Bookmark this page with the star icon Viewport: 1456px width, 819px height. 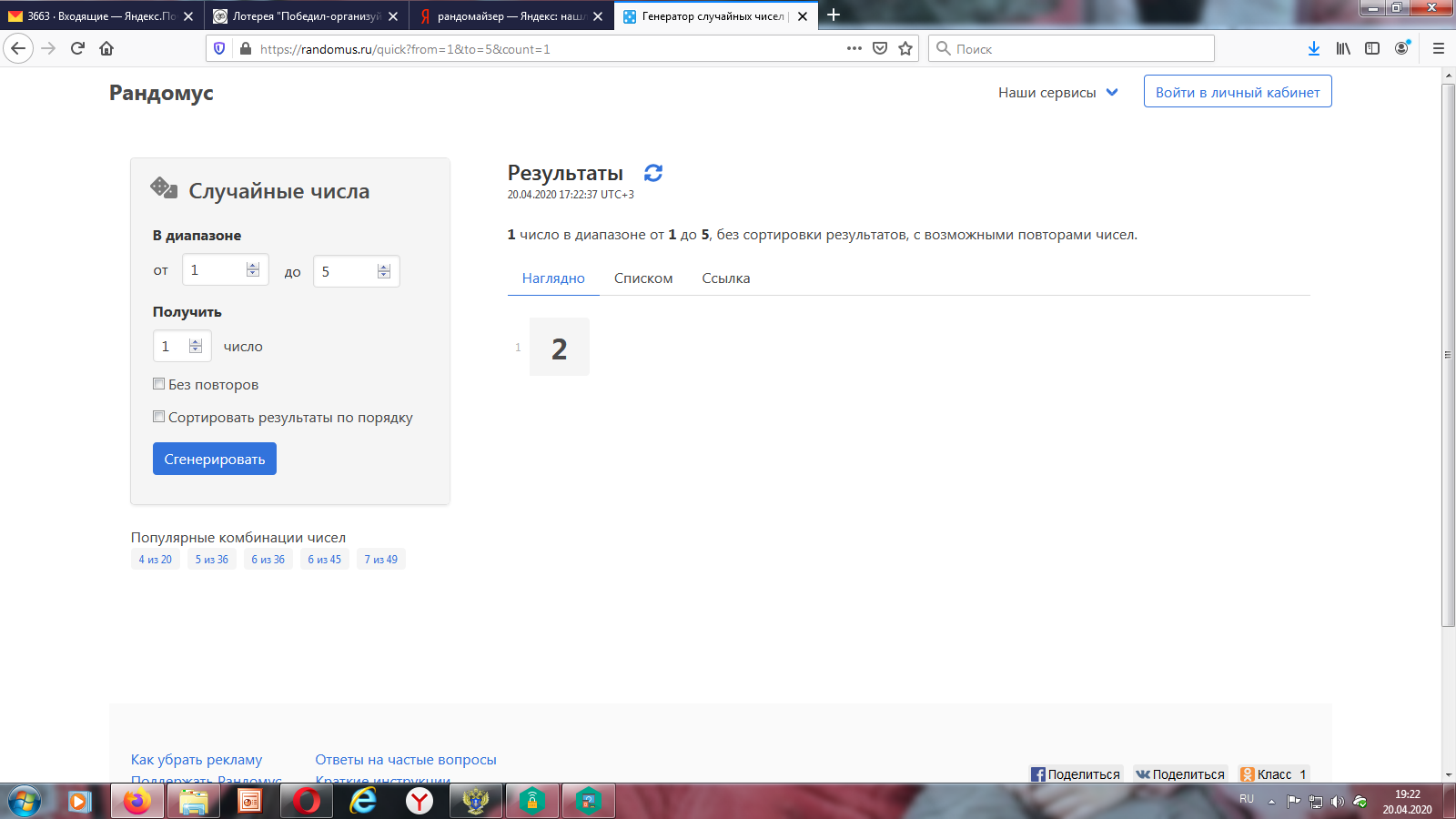pyautogui.click(x=905, y=48)
